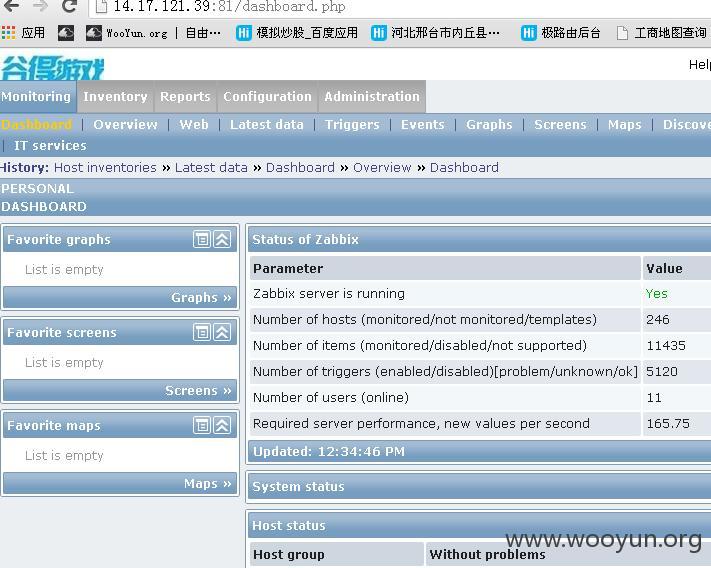Switch to the Monitoring tab
The width and height of the screenshot is (711, 568).
36,97
